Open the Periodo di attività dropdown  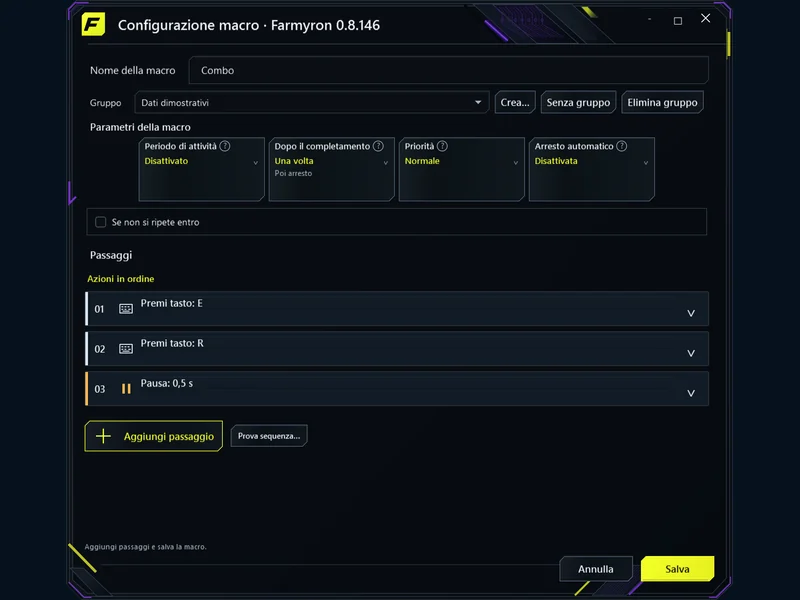click(x=202, y=169)
